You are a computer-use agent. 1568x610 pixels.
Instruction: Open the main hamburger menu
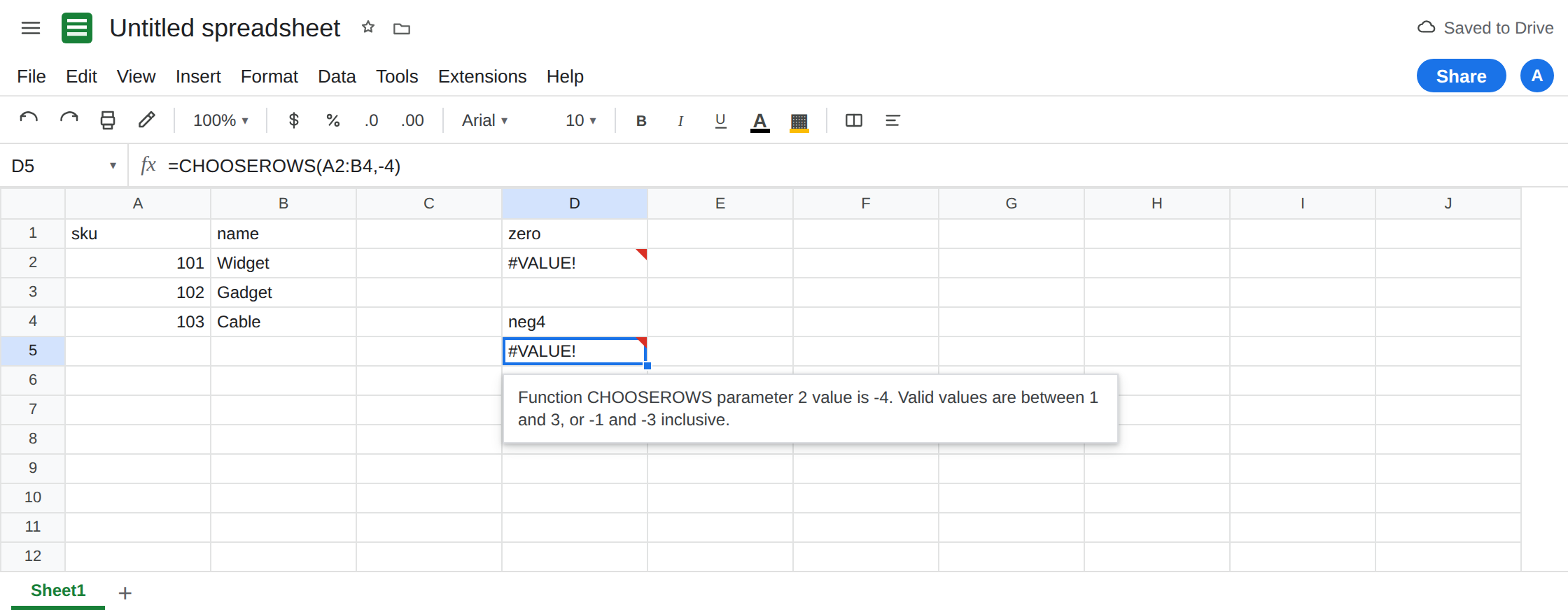[31, 28]
